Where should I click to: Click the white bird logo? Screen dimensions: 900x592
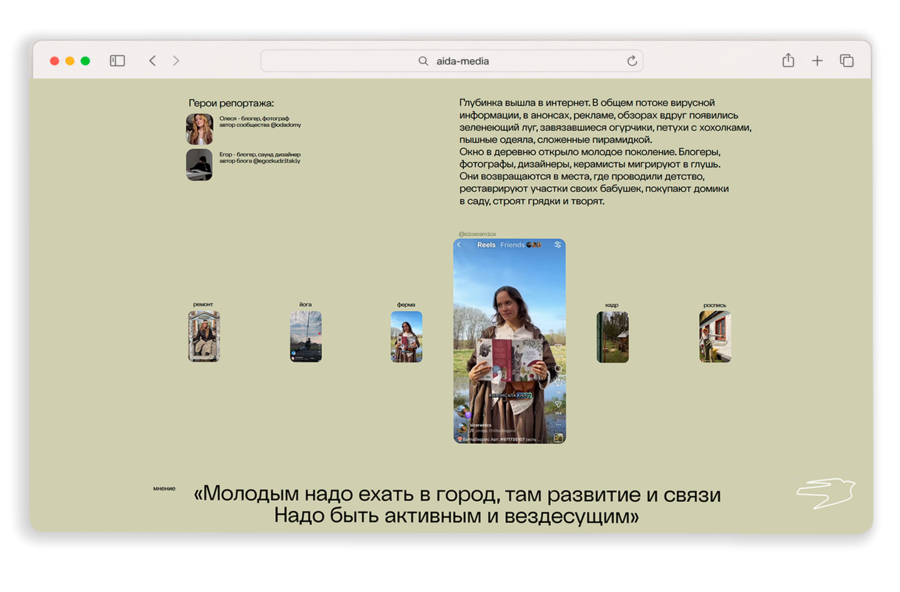point(826,493)
